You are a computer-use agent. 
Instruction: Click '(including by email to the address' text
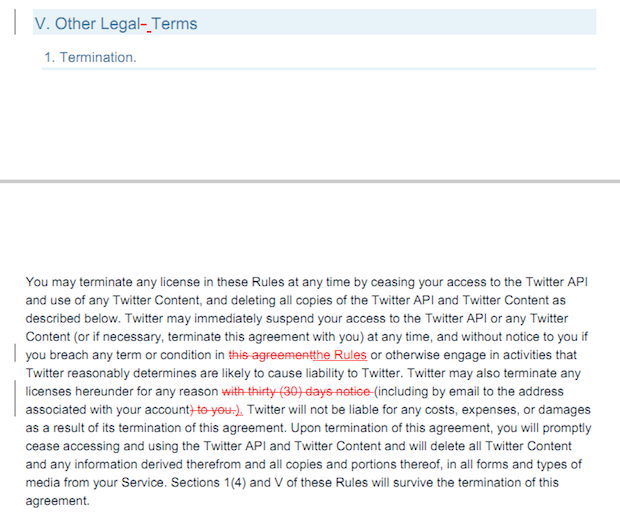point(469,391)
